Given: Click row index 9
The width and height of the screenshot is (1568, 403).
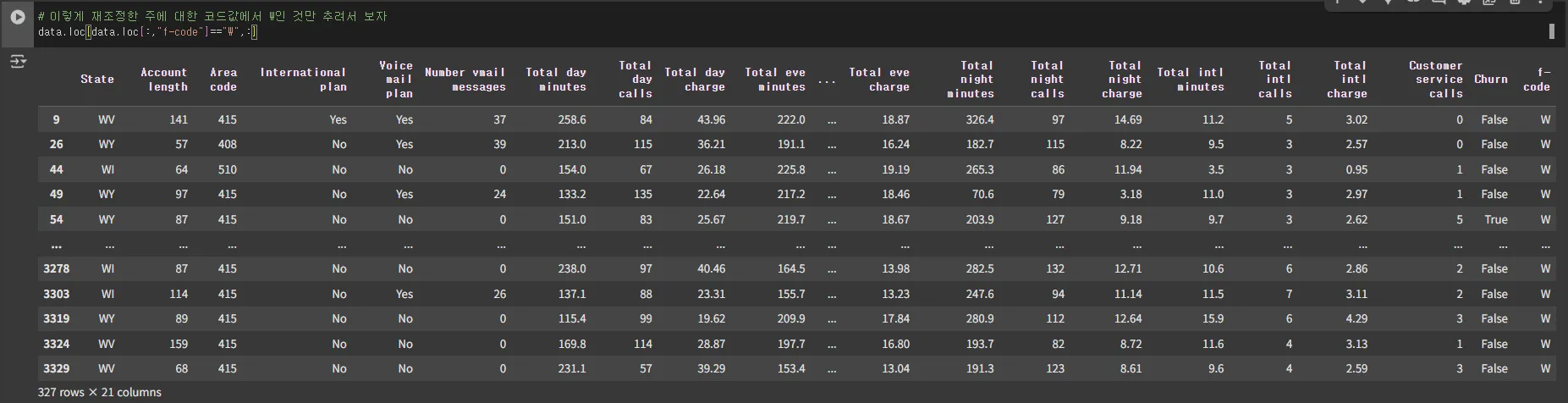Looking at the screenshot, I should (x=56, y=119).
